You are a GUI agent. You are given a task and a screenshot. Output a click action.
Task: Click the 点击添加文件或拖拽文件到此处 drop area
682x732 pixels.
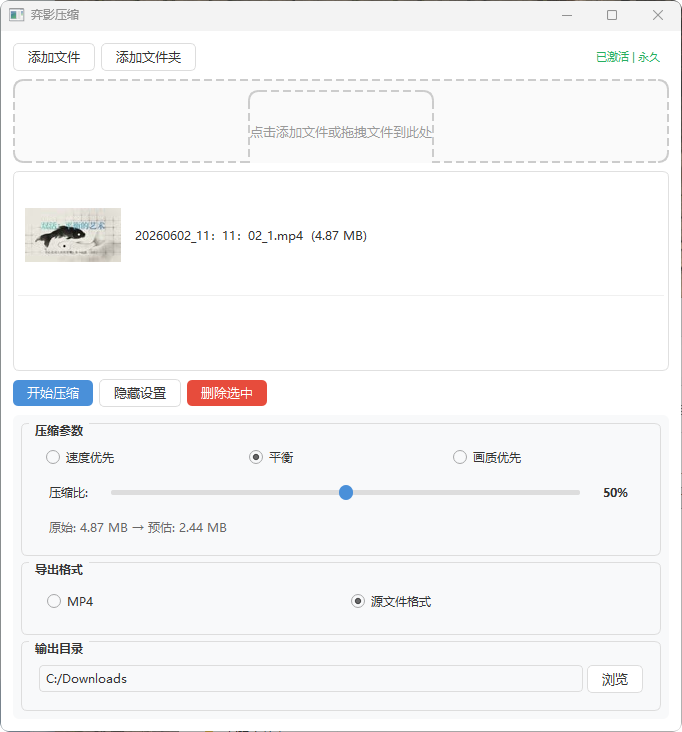pyautogui.click(x=341, y=121)
